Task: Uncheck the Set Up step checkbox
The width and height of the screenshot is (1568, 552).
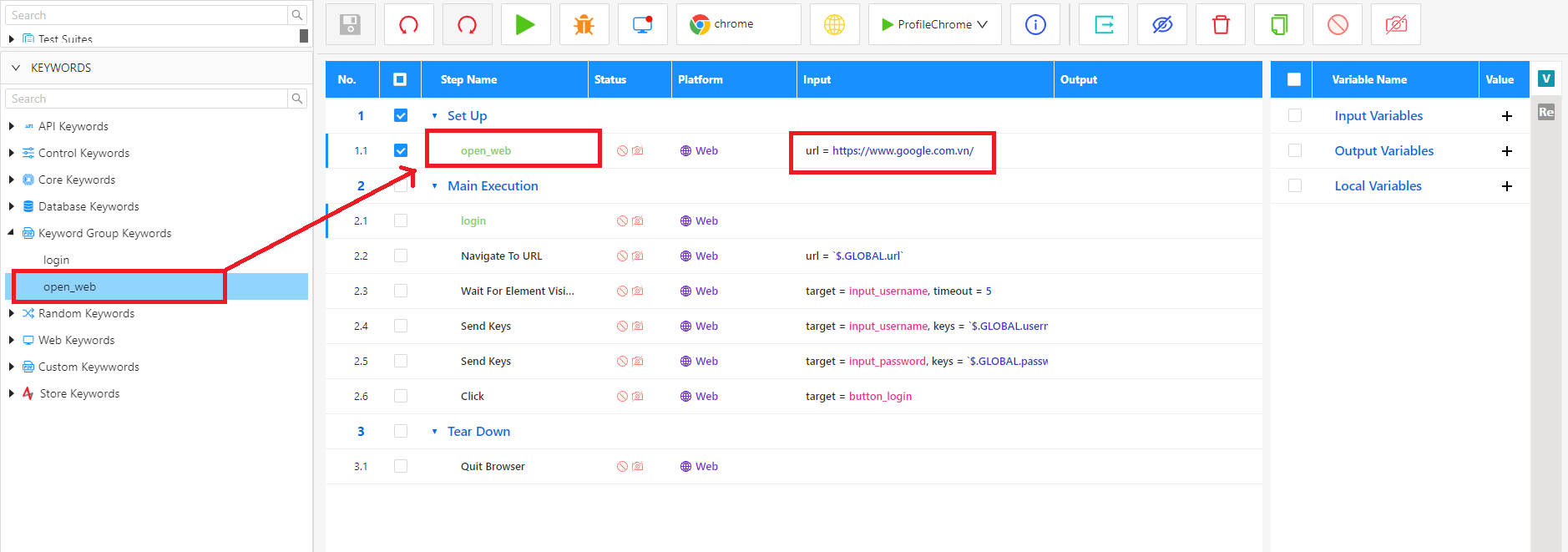Action: pyautogui.click(x=401, y=115)
